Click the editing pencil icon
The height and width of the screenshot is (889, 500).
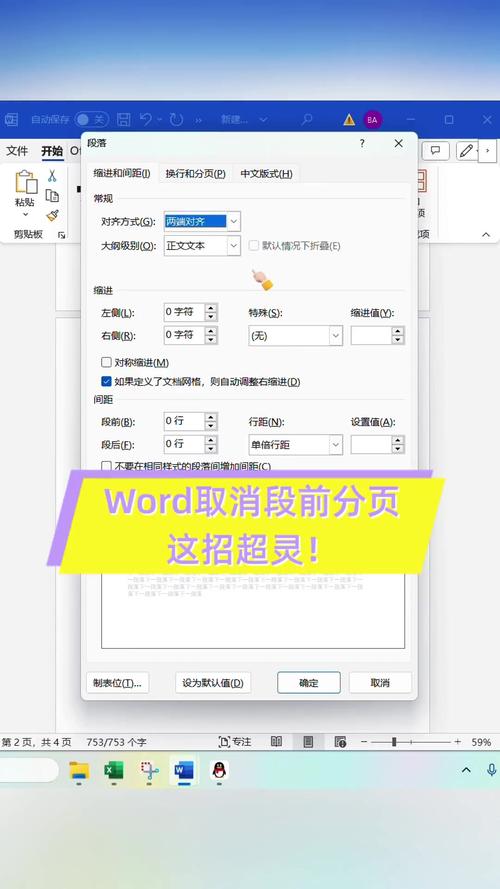coord(467,150)
